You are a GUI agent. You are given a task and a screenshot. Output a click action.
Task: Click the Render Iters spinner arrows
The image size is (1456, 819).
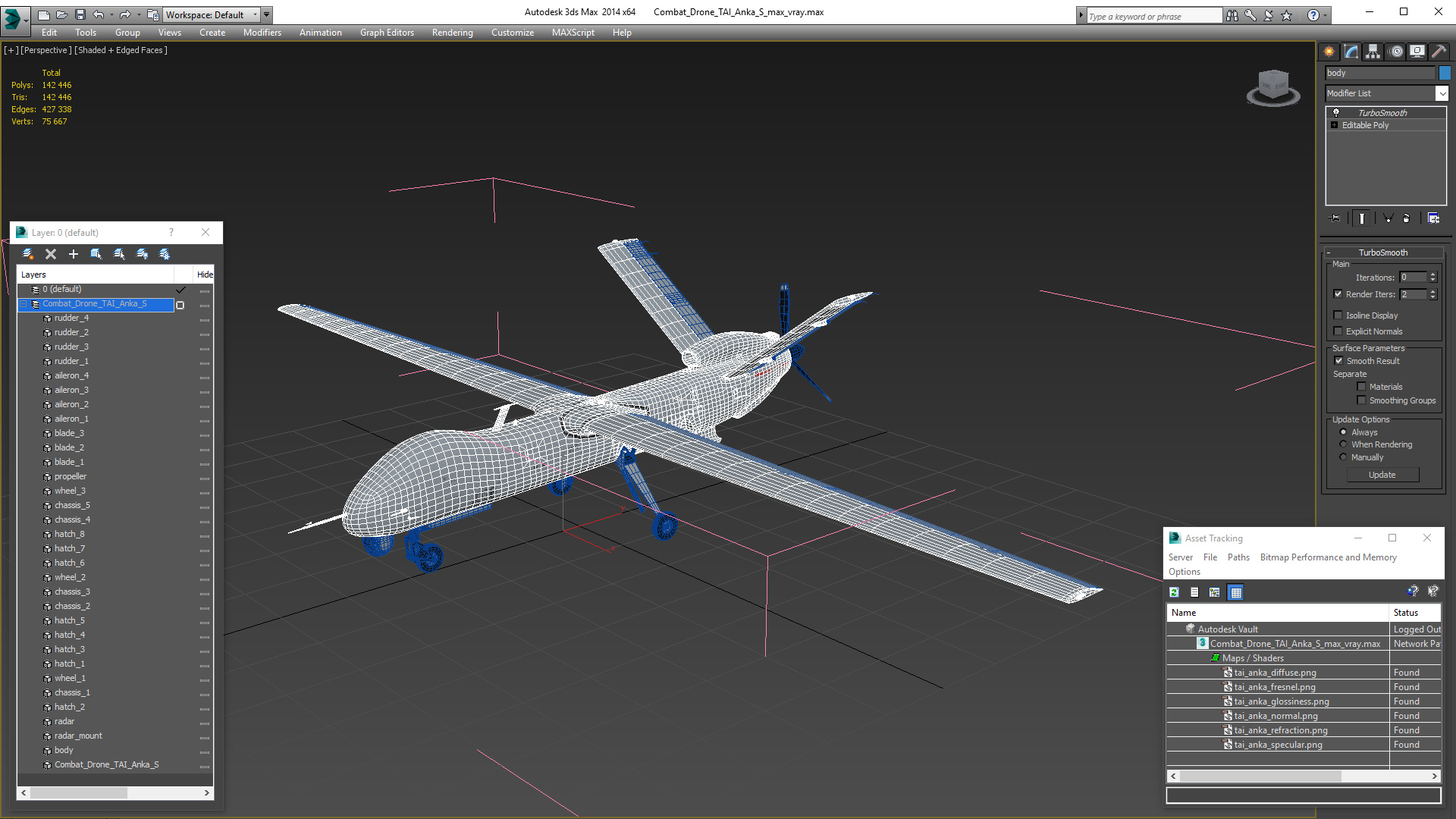click(x=1432, y=294)
